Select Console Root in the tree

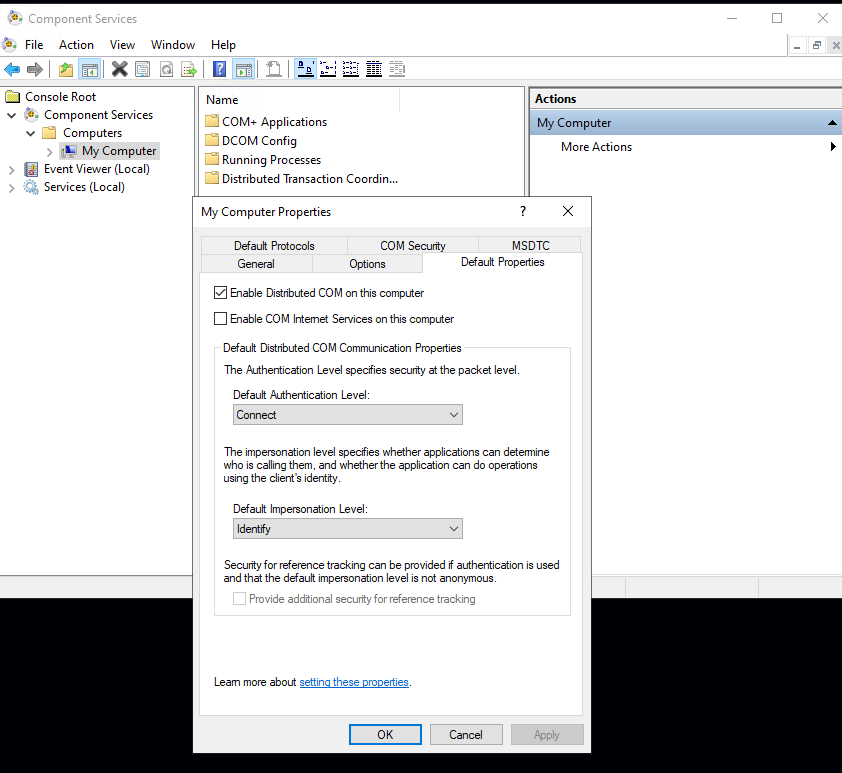(x=60, y=97)
